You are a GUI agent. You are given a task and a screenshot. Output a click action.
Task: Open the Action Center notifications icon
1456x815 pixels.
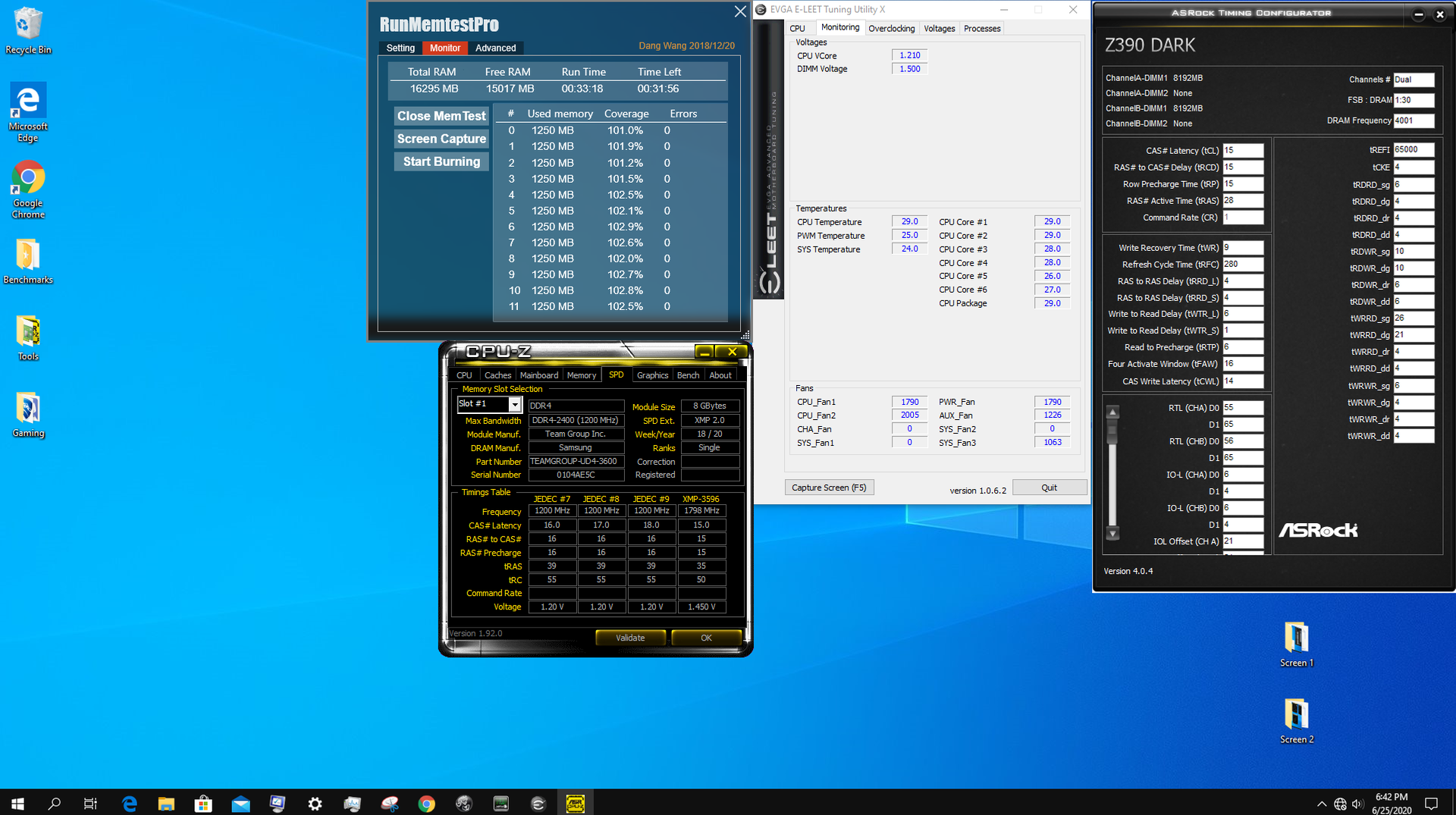coord(1432,803)
